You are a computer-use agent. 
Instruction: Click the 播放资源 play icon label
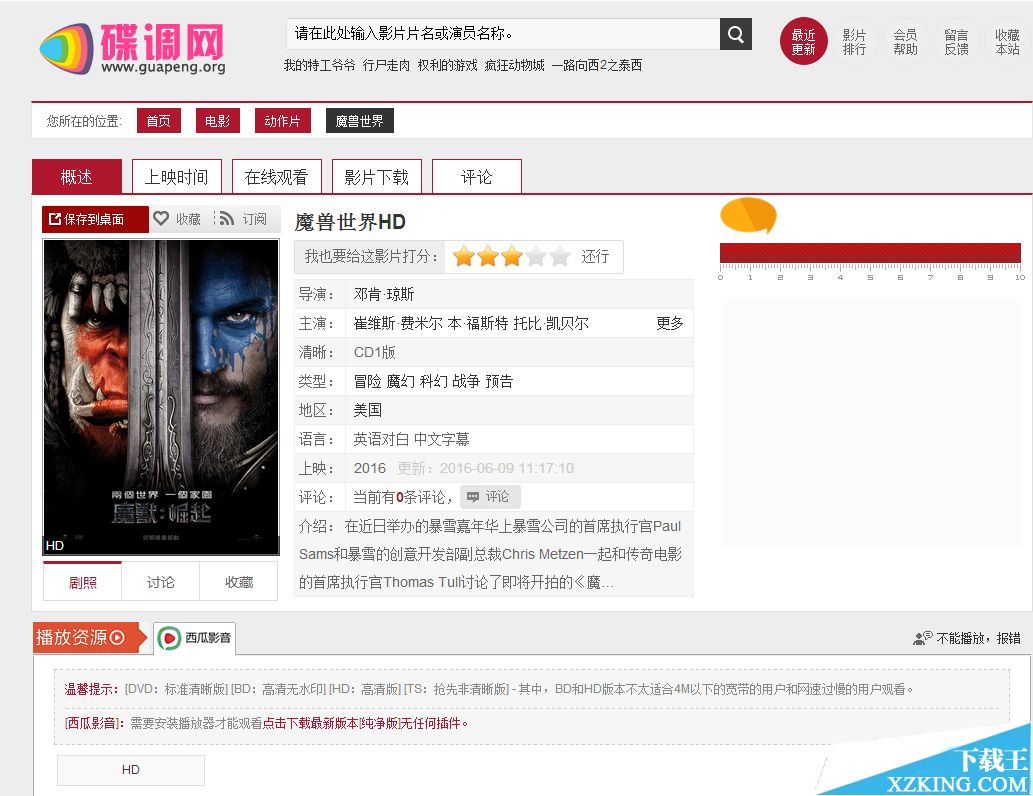pyautogui.click(x=89, y=637)
